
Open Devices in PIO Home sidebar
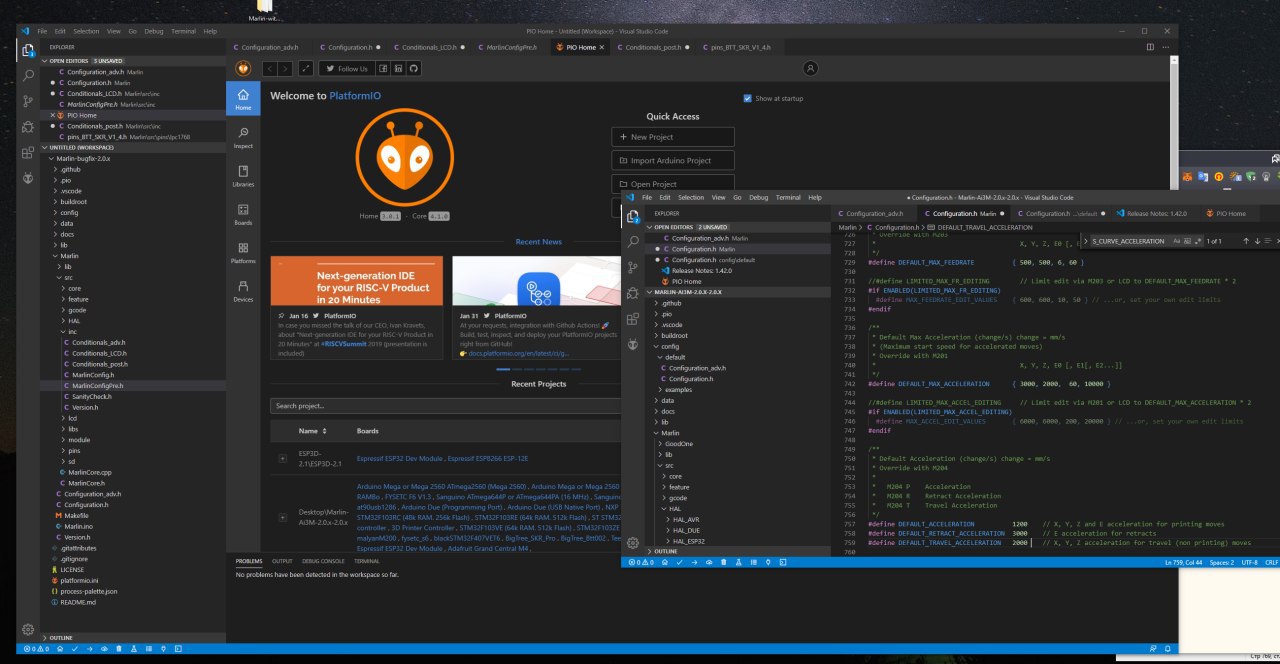click(243, 291)
